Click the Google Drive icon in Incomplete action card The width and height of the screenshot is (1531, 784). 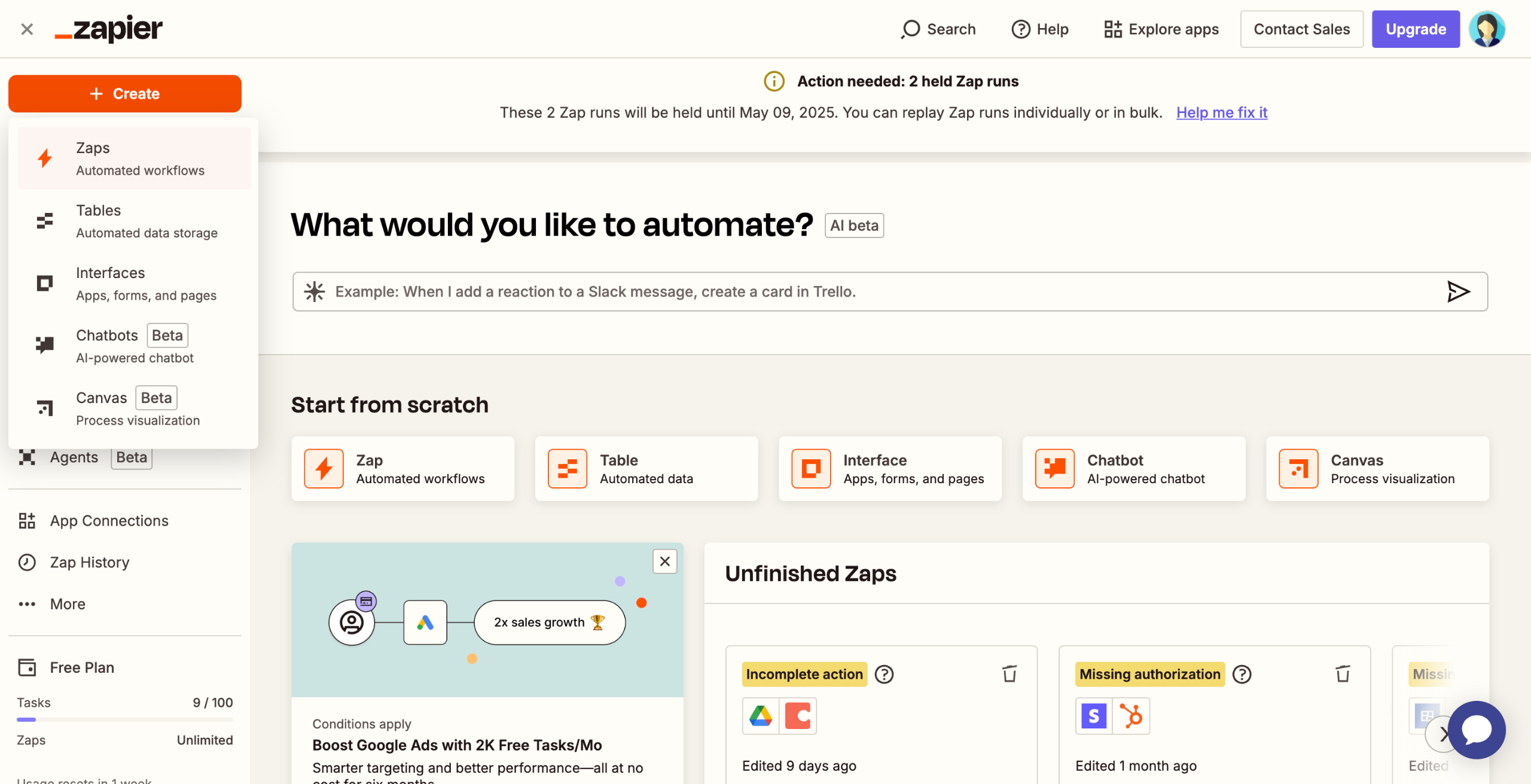760,716
